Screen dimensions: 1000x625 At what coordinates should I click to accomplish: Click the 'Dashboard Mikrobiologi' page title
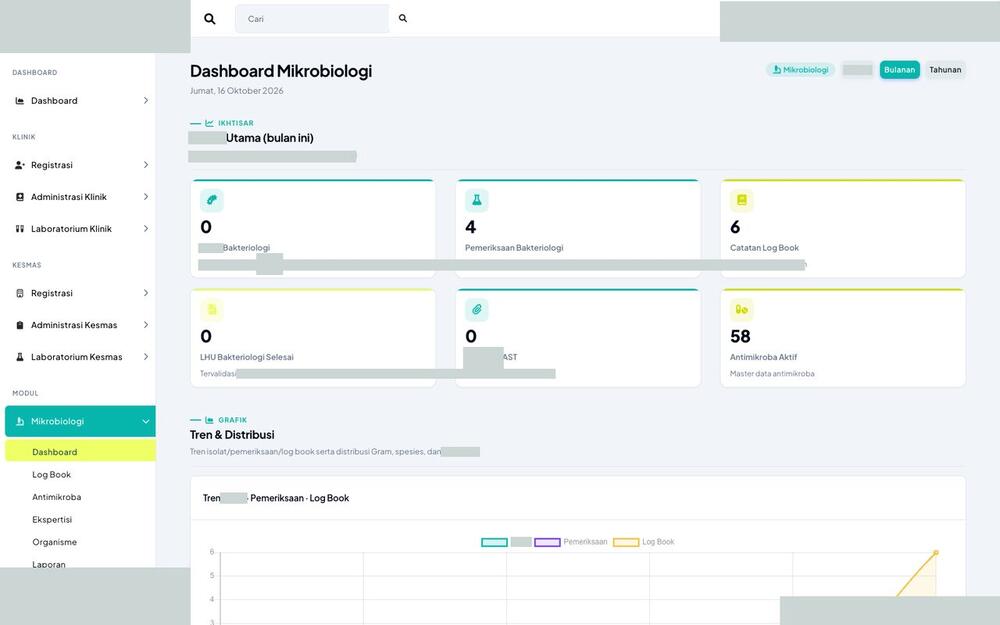(281, 71)
